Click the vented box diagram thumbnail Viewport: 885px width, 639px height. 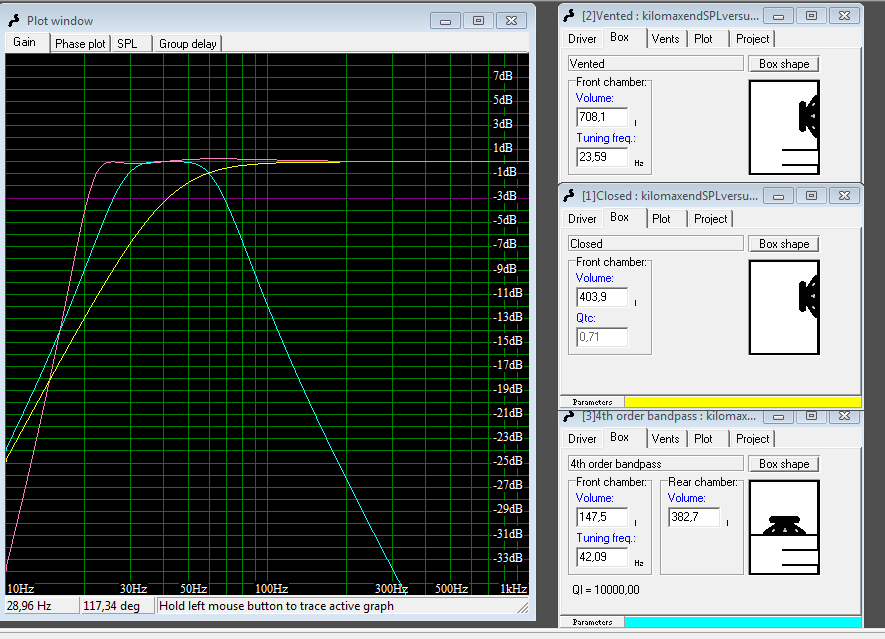784,127
